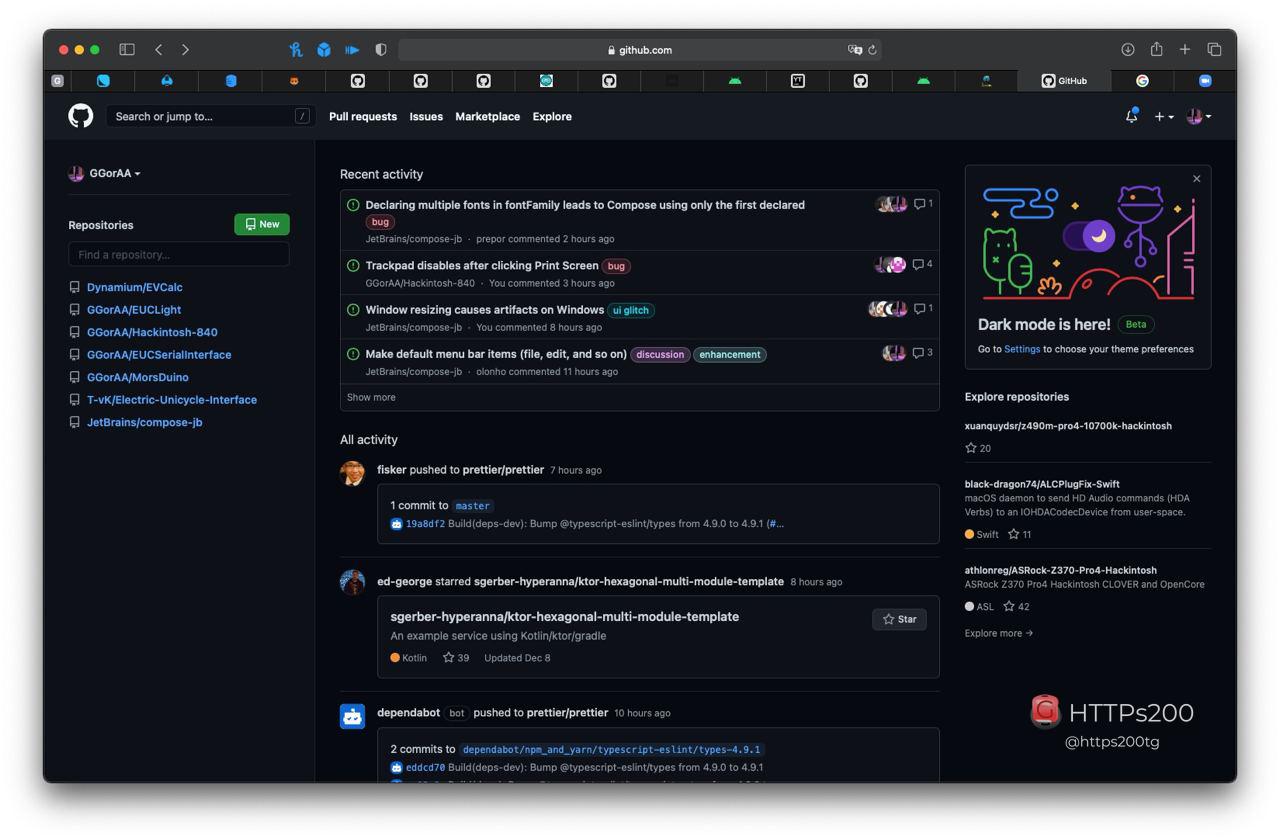Open Trackpad disables after clicking Print Screen issue

[482, 265]
